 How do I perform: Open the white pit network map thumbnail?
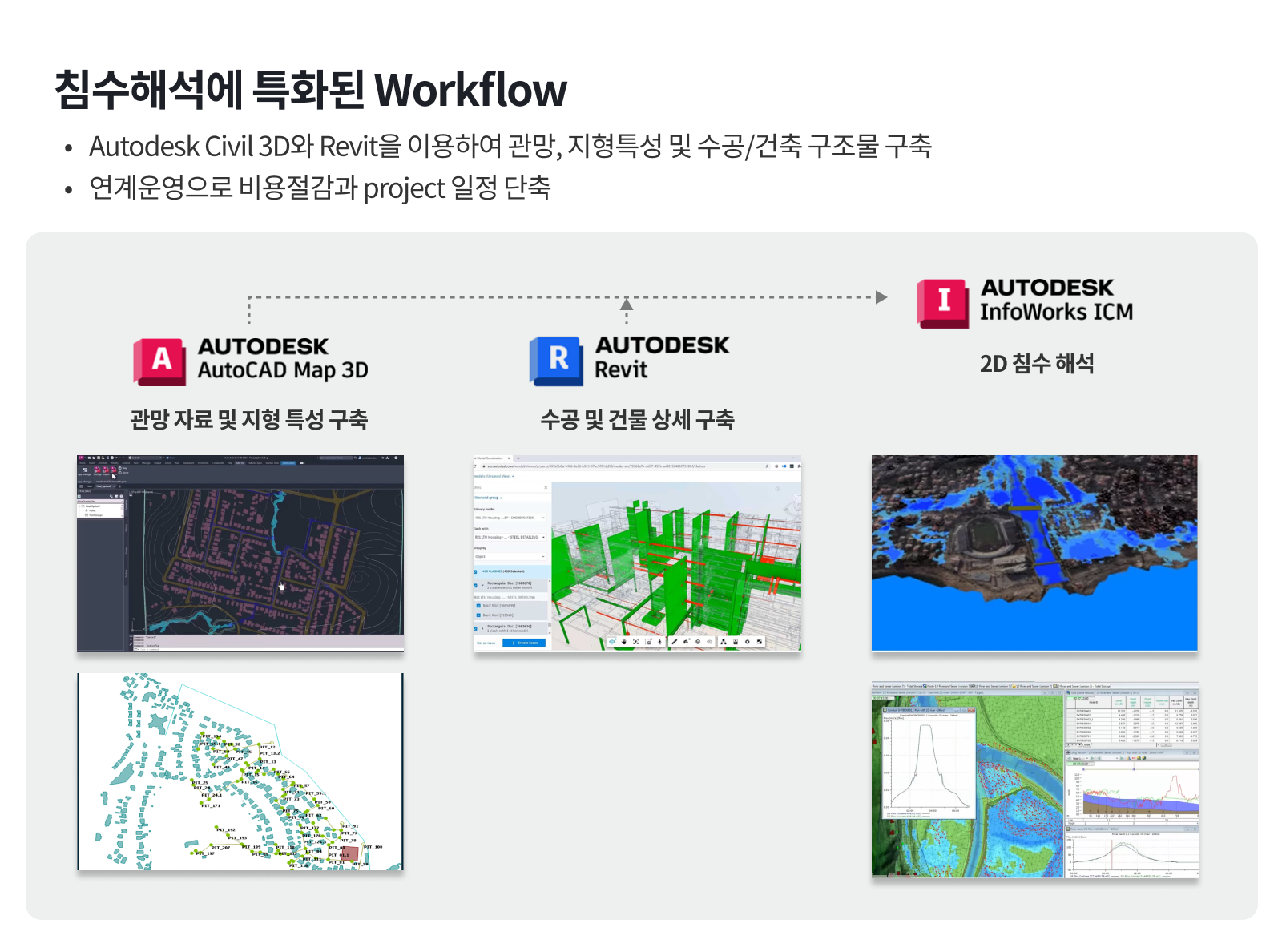(240, 772)
